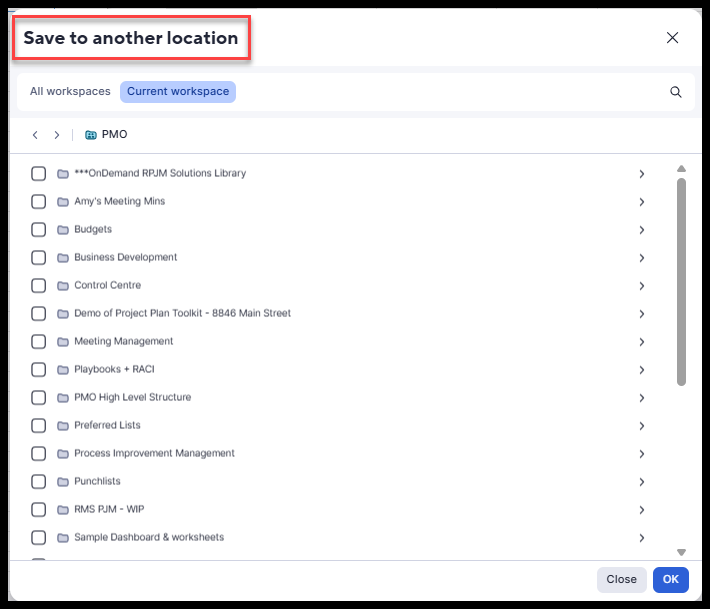
Task: Click folder icon for OnDemand RPJM Solutions Library
Action: tap(63, 173)
